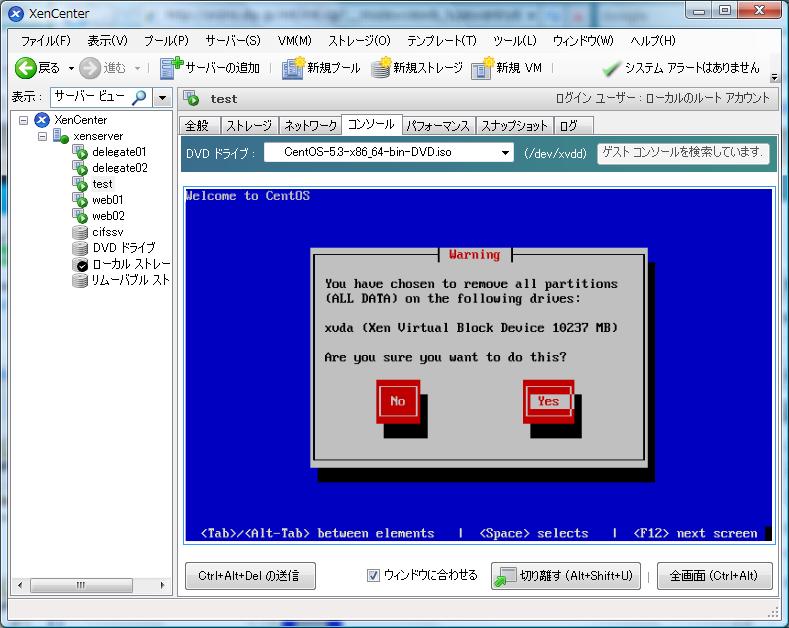
Task: Open the ファイル(F) menu
Action: point(46,41)
